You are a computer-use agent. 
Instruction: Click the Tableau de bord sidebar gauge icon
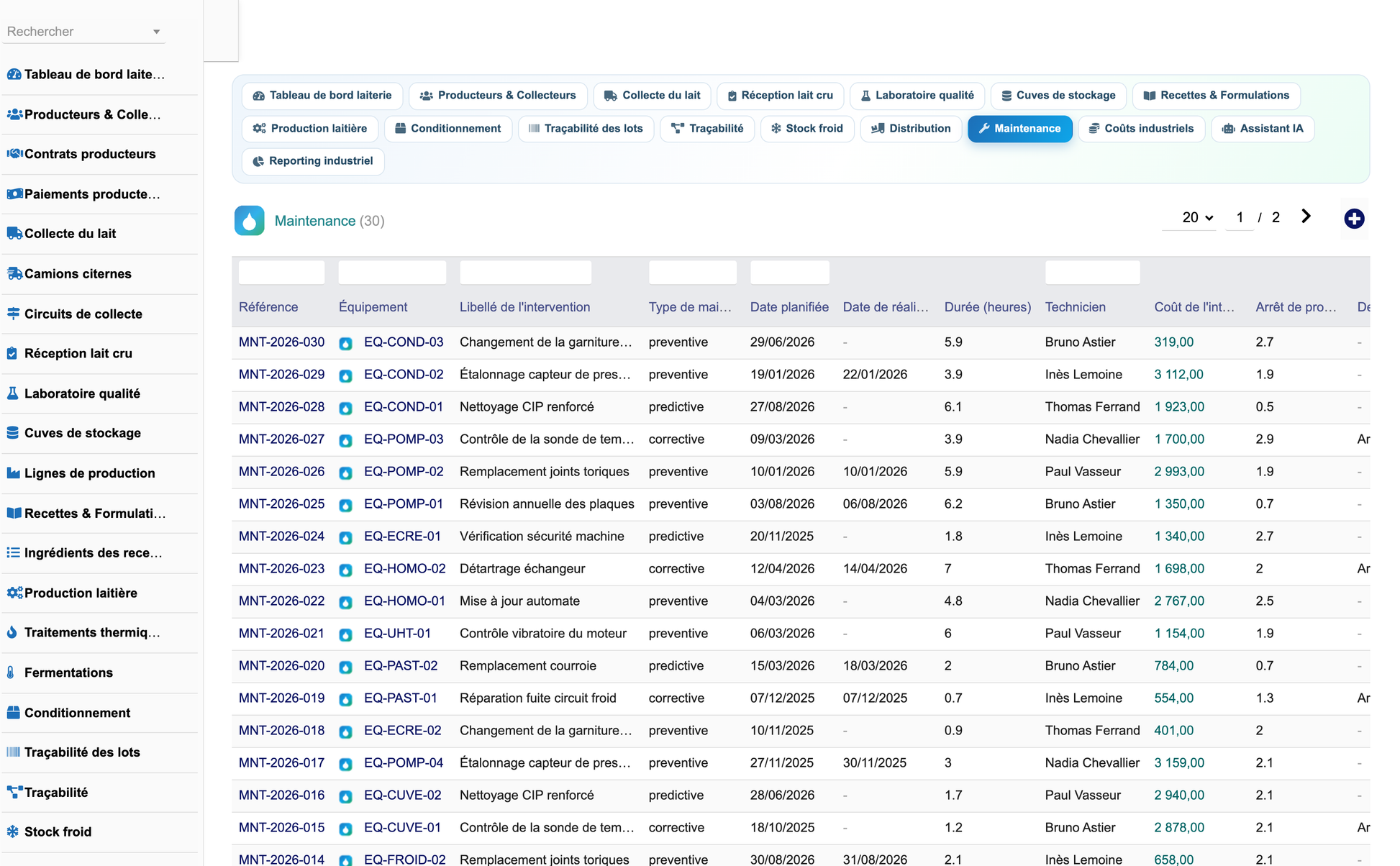click(x=14, y=74)
